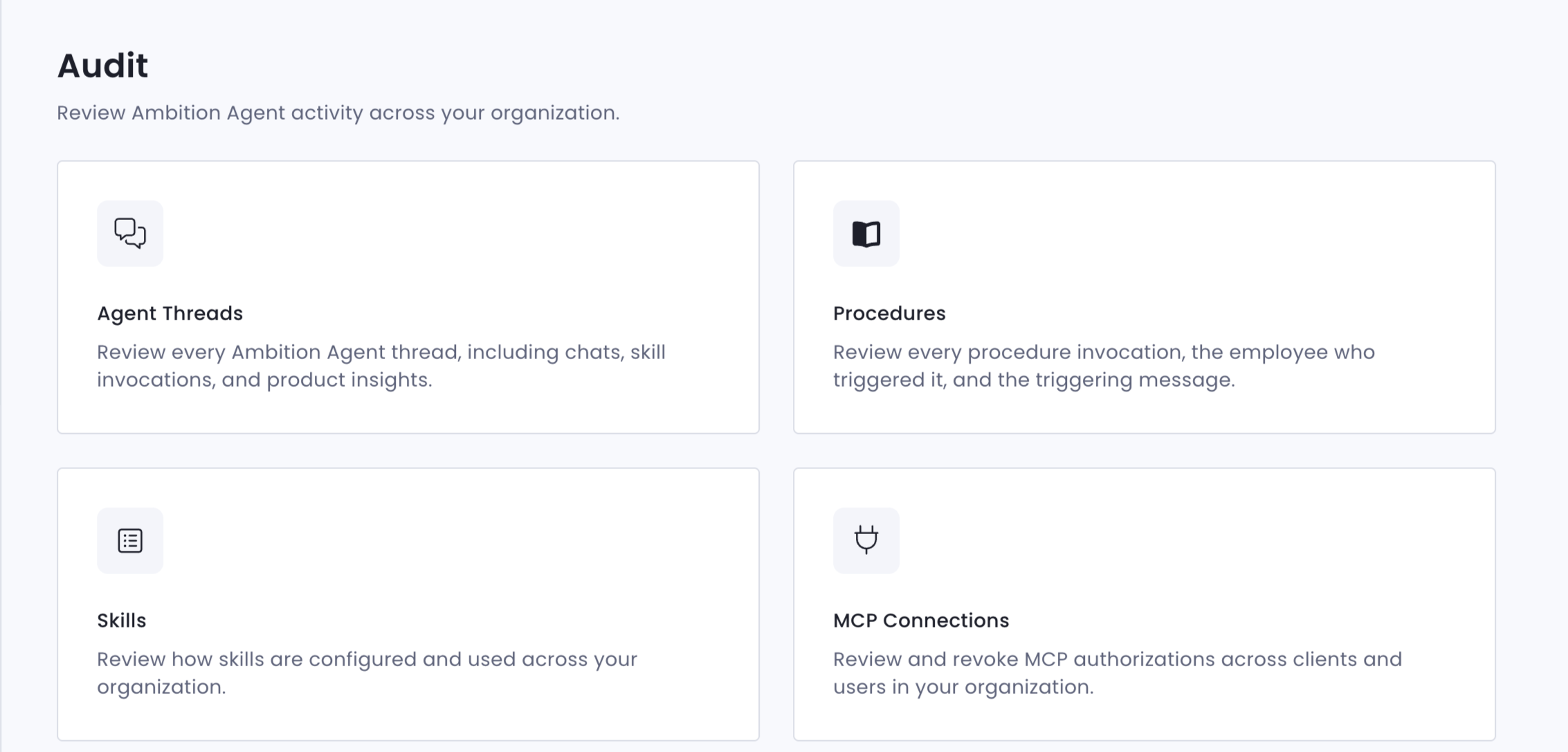Select the Agent Threads card description text
This screenshot has width=1568, height=752.
pyautogui.click(x=381, y=366)
